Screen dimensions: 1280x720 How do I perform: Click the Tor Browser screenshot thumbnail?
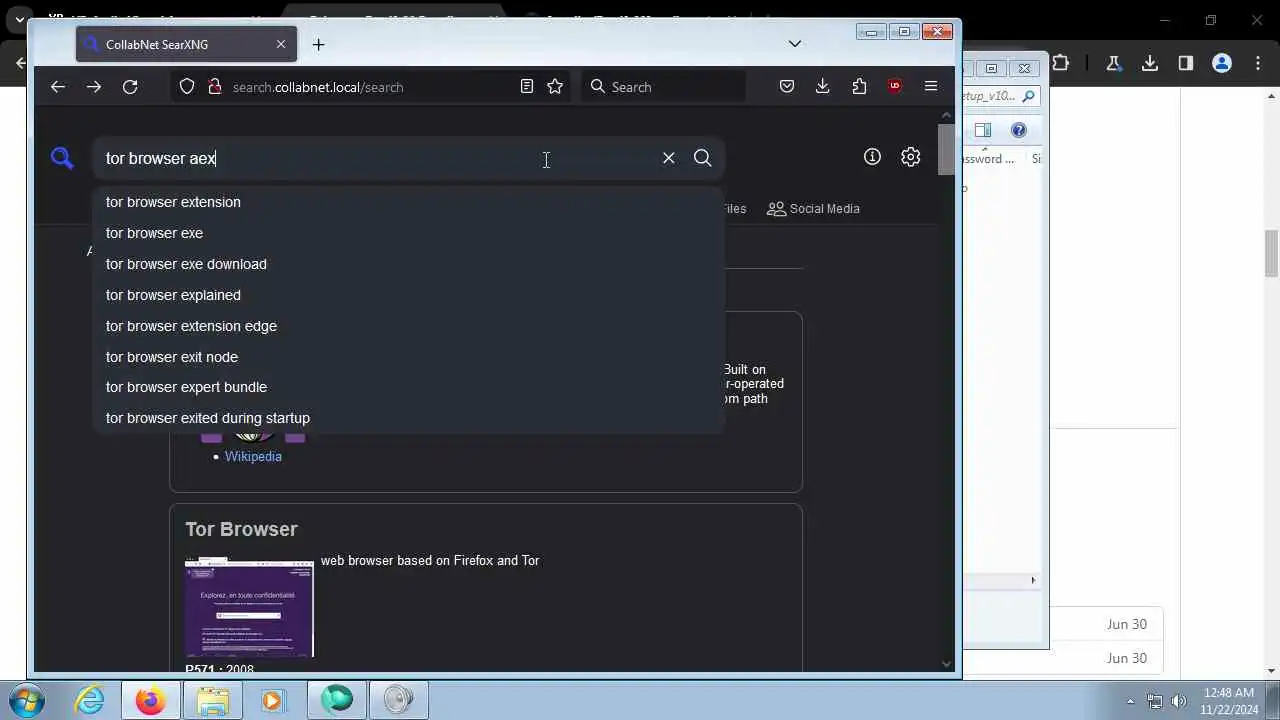[249, 608]
